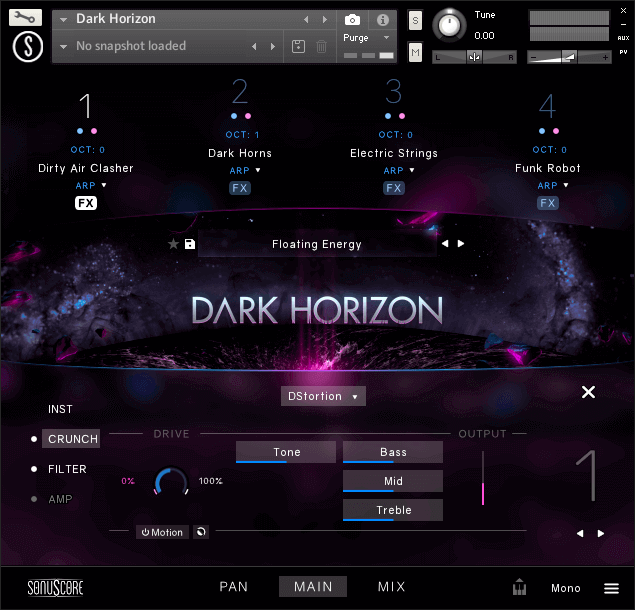Open ARP dropdown for Electric Strings

pos(411,170)
